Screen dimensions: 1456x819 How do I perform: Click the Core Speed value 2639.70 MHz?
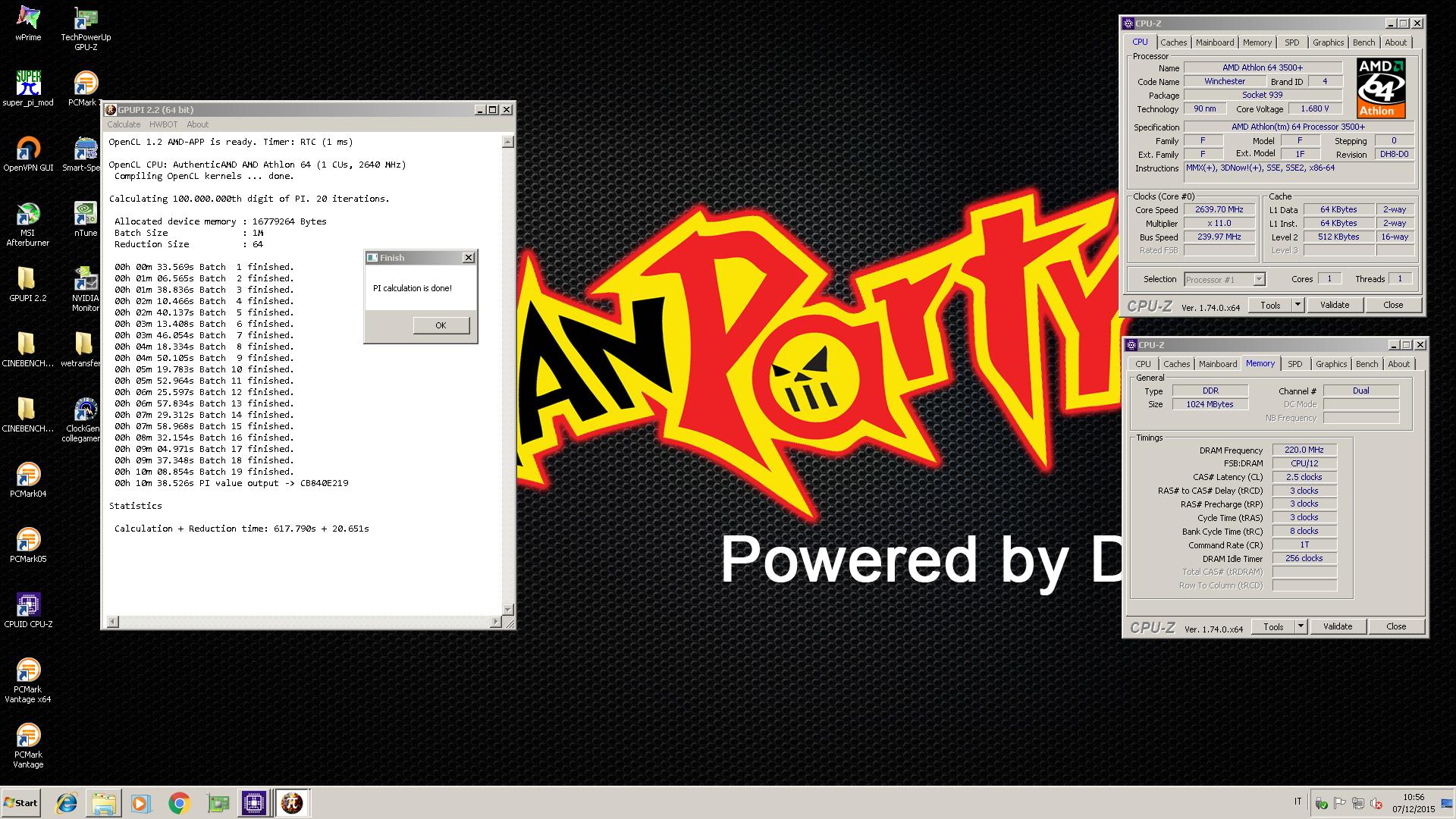coord(1219,209)
